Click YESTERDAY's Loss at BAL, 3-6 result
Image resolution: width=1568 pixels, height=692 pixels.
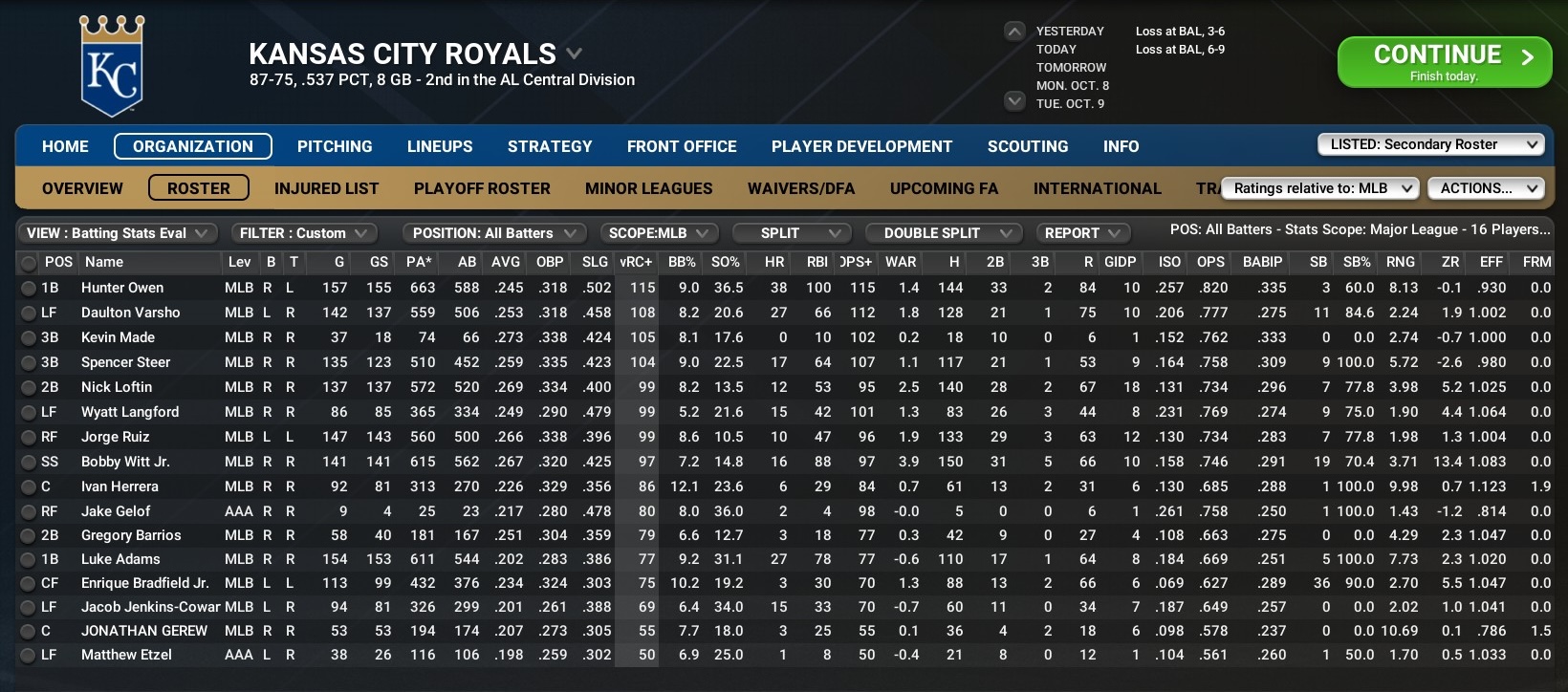click(1180, 32)
